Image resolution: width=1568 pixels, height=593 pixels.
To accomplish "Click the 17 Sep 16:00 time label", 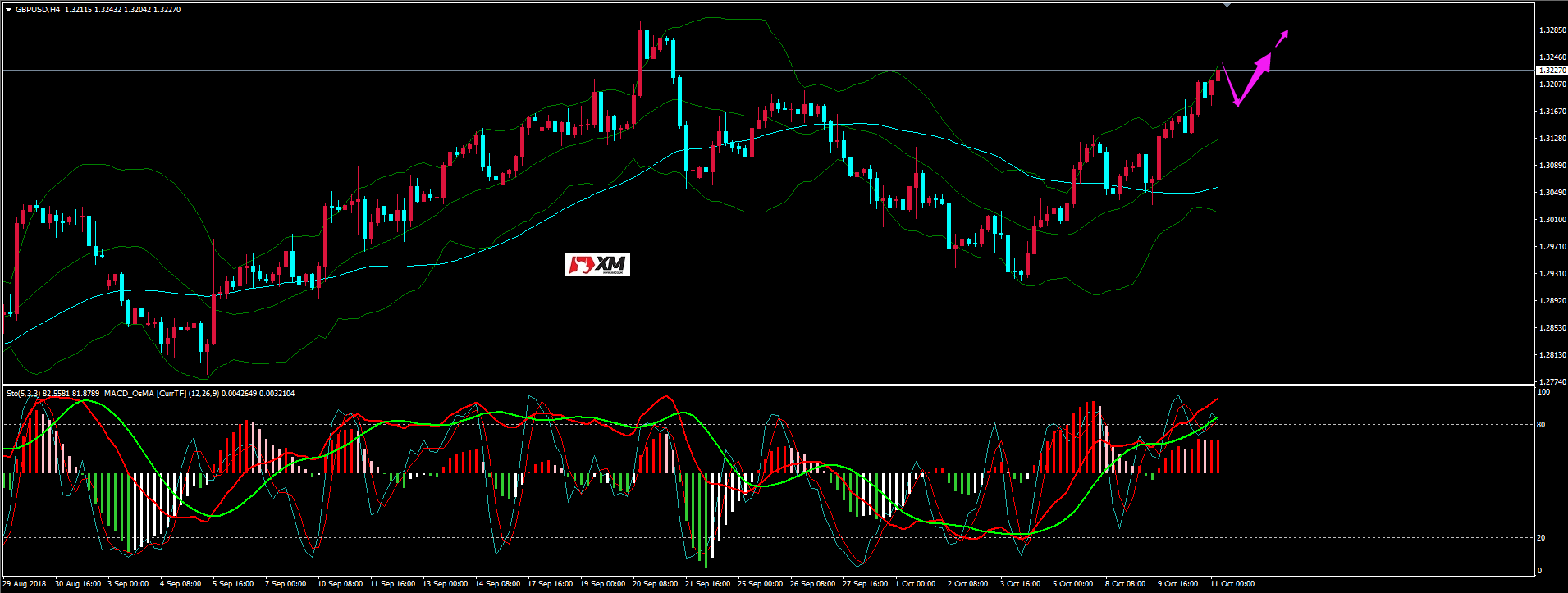I will (x=551, y=584).
